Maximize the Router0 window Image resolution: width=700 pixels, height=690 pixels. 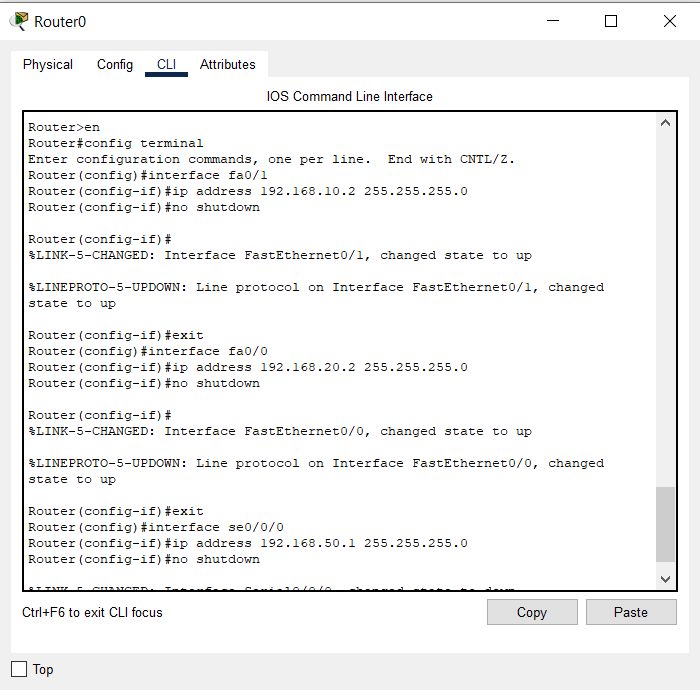point(611,21)
